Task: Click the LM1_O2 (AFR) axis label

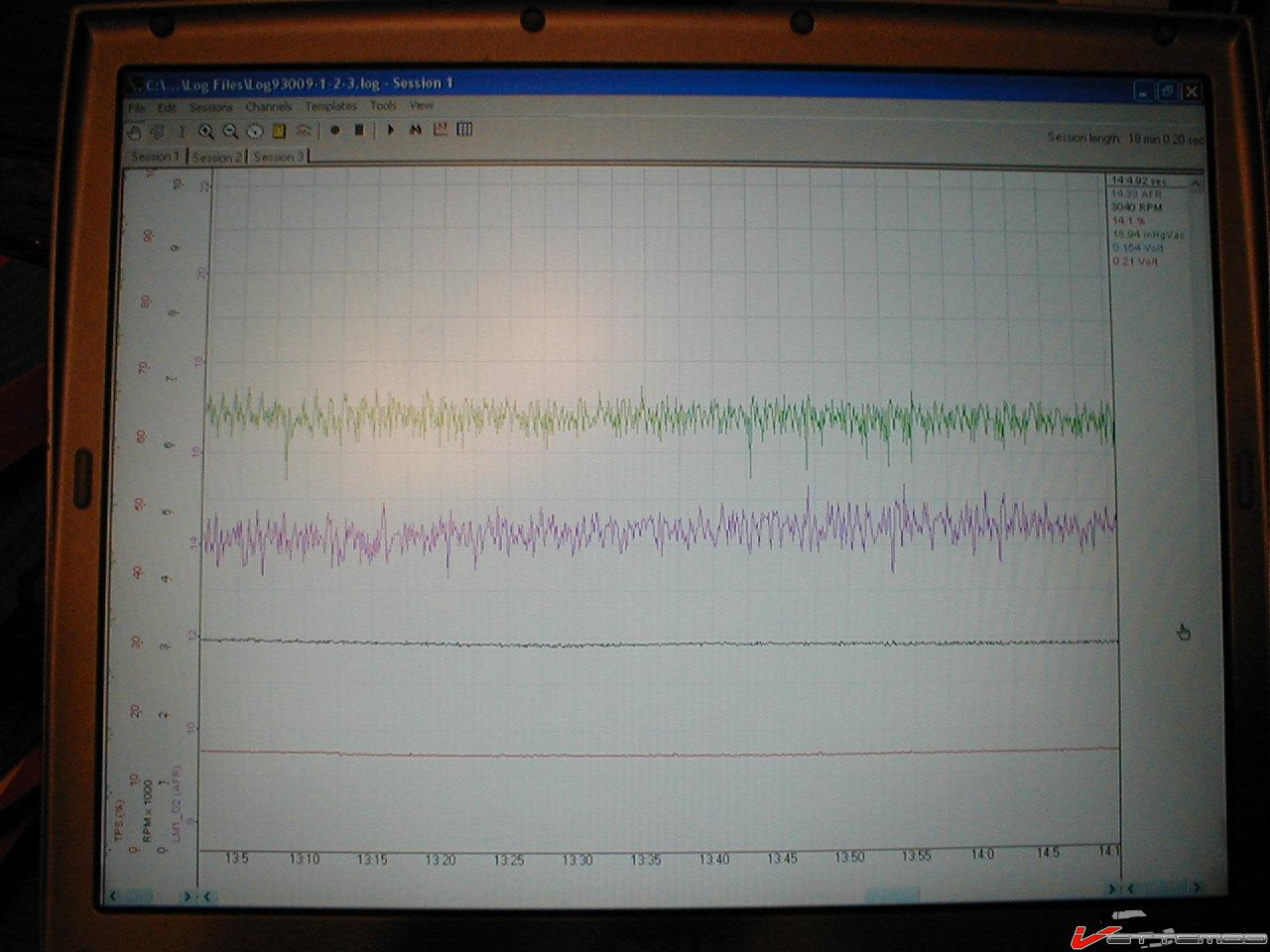Action: tap(176, 803)
